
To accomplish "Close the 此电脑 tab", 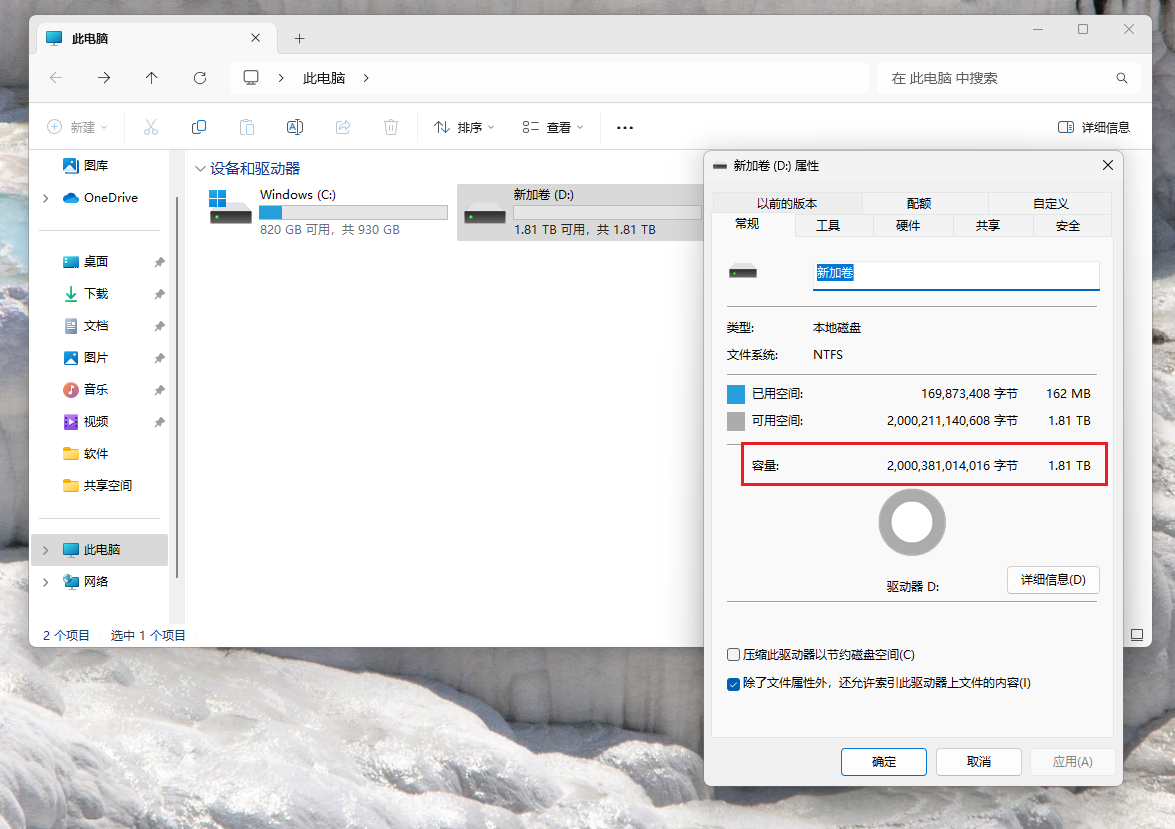I will [x=256, y=37].
